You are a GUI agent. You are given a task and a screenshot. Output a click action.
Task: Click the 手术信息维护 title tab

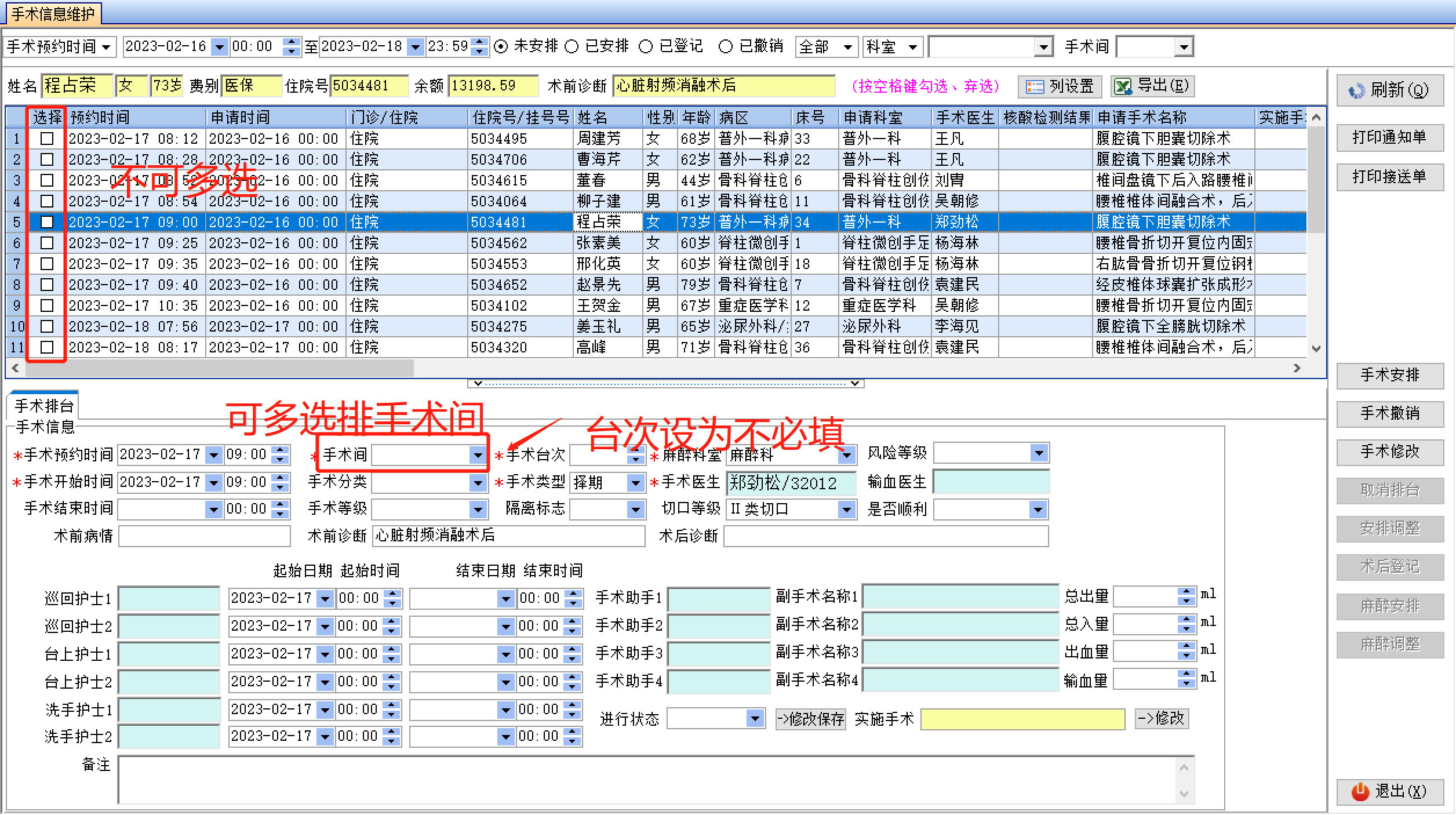coord(52,13)
